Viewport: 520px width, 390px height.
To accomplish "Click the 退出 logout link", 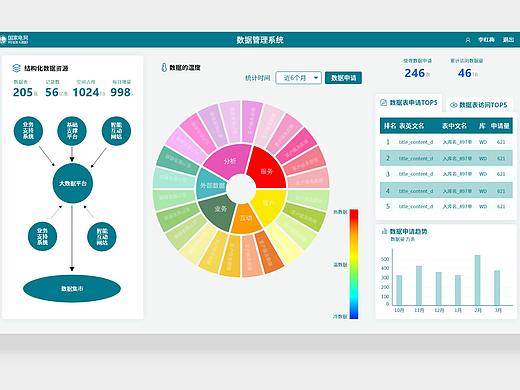I will tap(508, 40).
